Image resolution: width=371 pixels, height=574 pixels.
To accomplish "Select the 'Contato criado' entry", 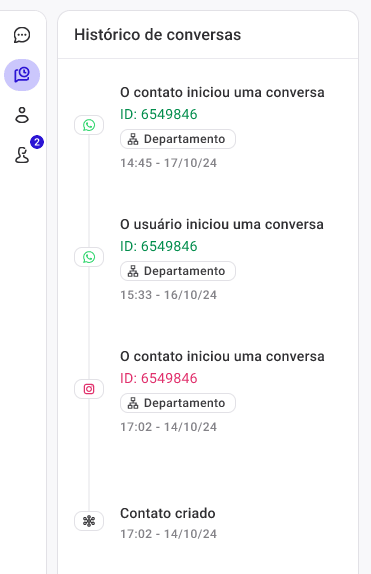I will coord(168,513).
